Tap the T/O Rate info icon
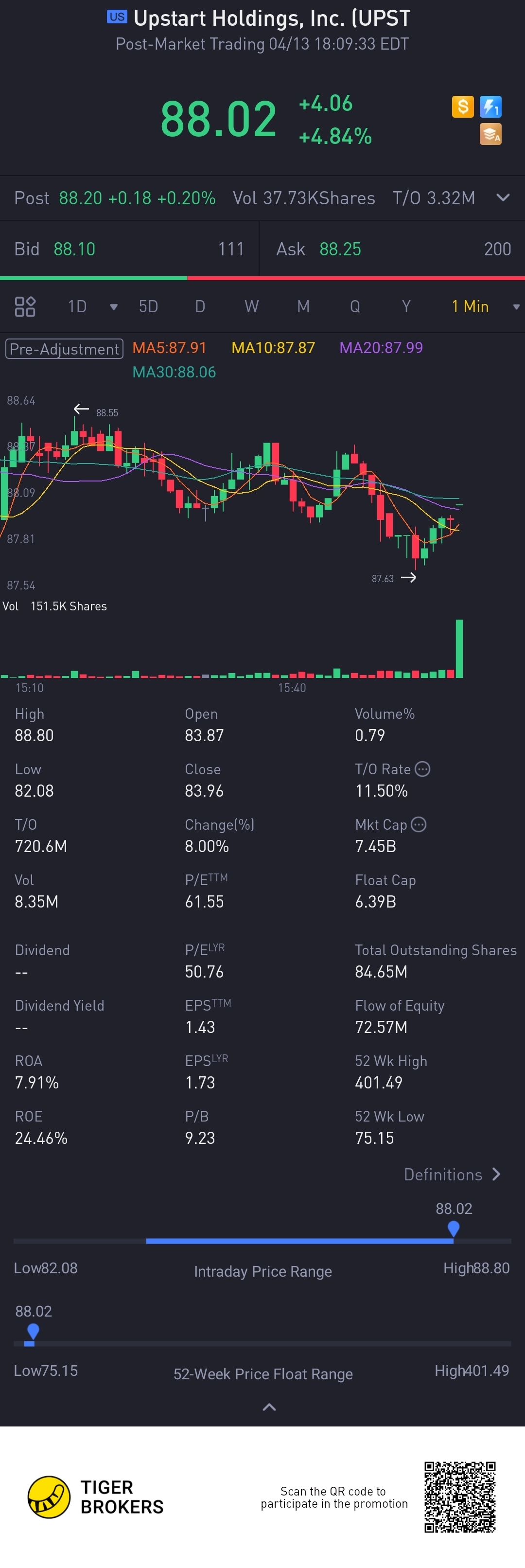Image resolution: width=525 pixels, height=1568 pixels. coord(422,769)
